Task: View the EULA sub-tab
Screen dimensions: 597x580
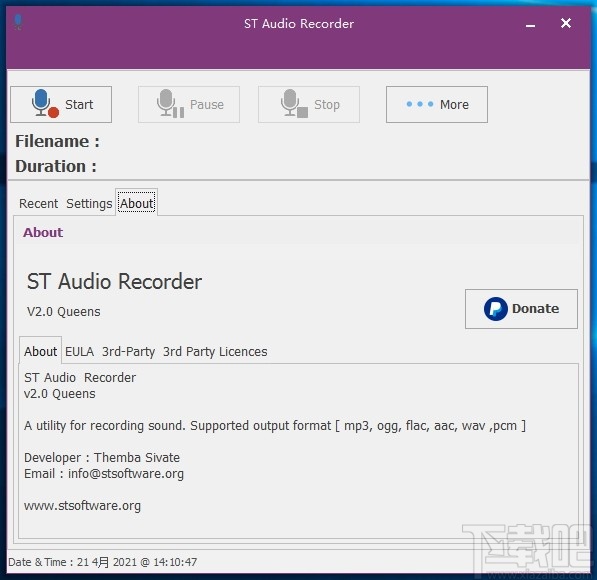Action: [x=79, y=351]
